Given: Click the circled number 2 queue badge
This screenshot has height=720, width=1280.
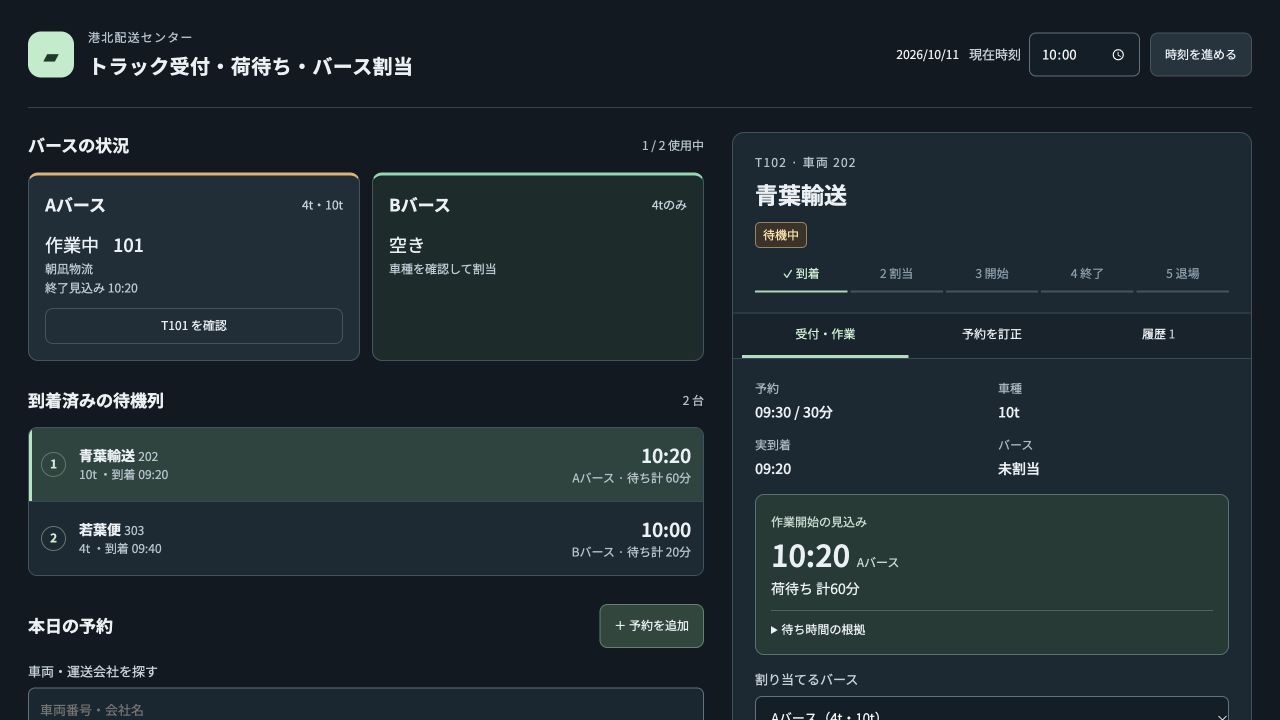Looking at the screenshot, I should [53, 538].
